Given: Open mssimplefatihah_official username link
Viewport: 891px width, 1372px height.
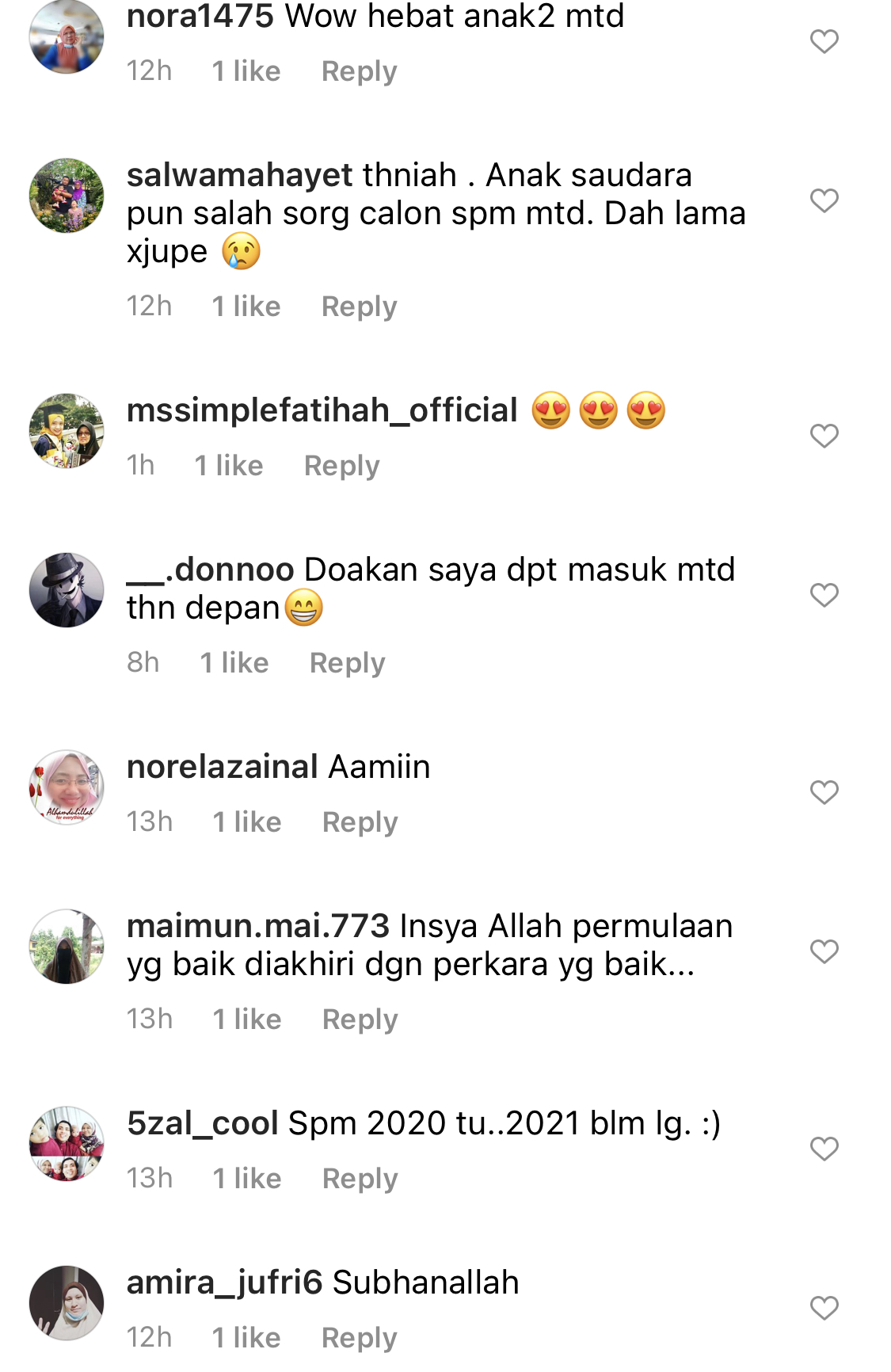Looking at the screenshot, I should pos(322,411).
